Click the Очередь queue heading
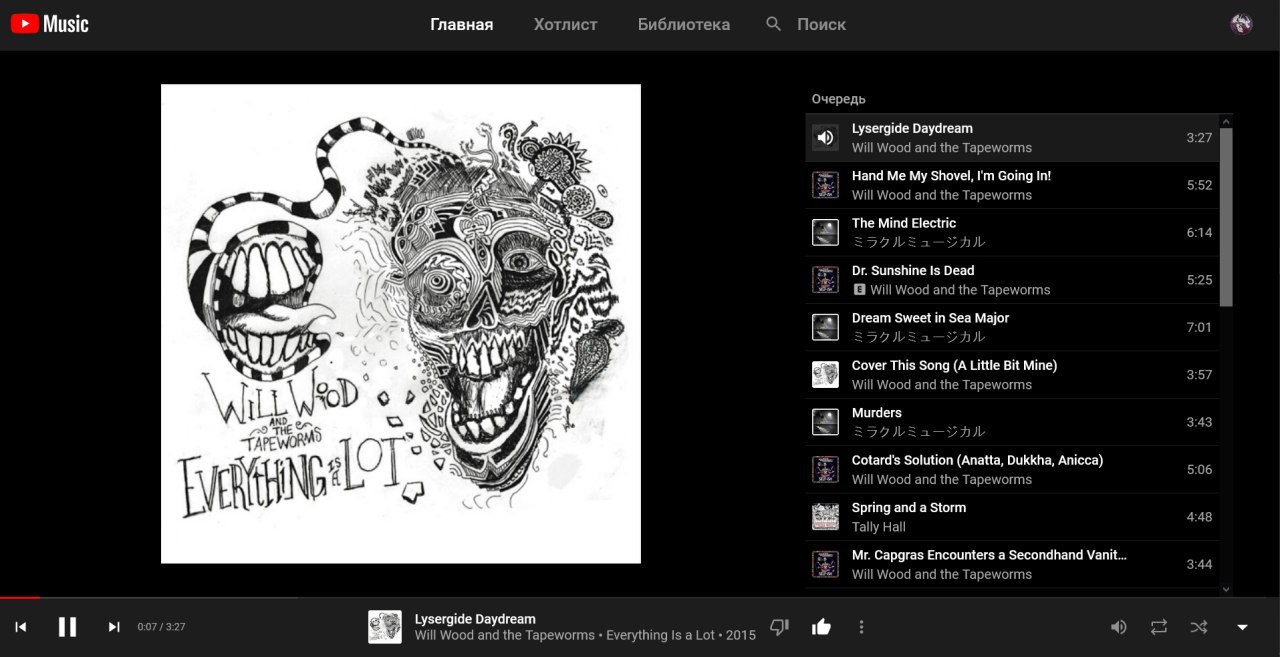 (839, 99)
